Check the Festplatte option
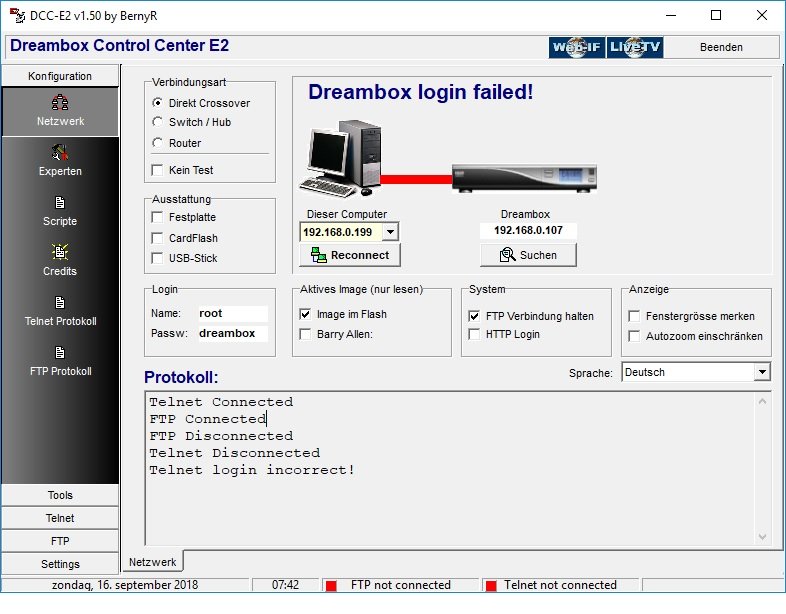The image size is (786, 614). (157, 217)
